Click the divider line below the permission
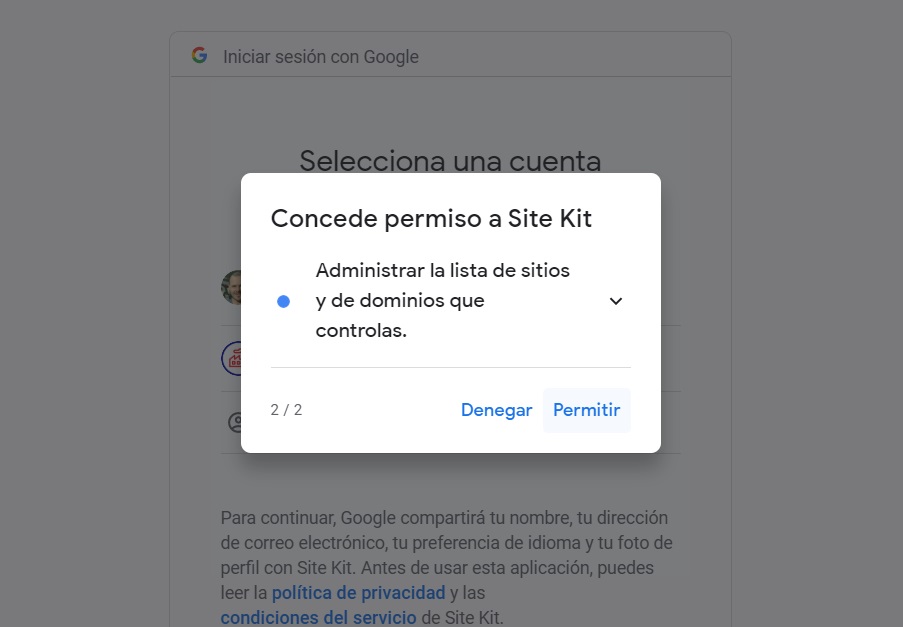The height and width of the screenshot is (627, 903). (450, 367)
